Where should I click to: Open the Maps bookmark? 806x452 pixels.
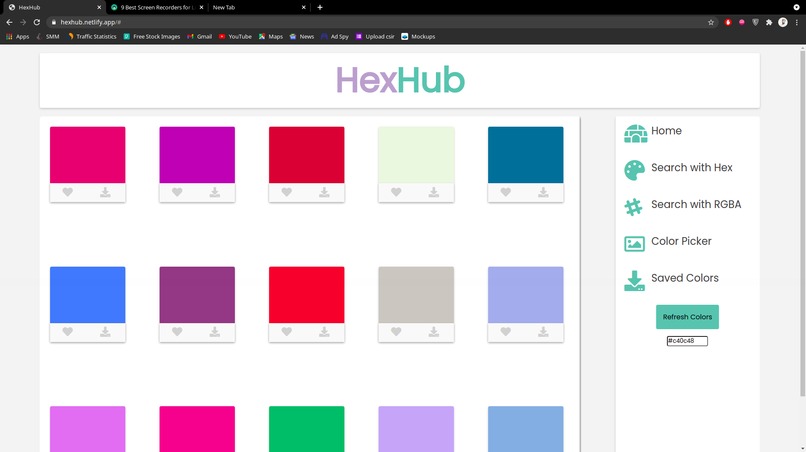pos(270,37)
